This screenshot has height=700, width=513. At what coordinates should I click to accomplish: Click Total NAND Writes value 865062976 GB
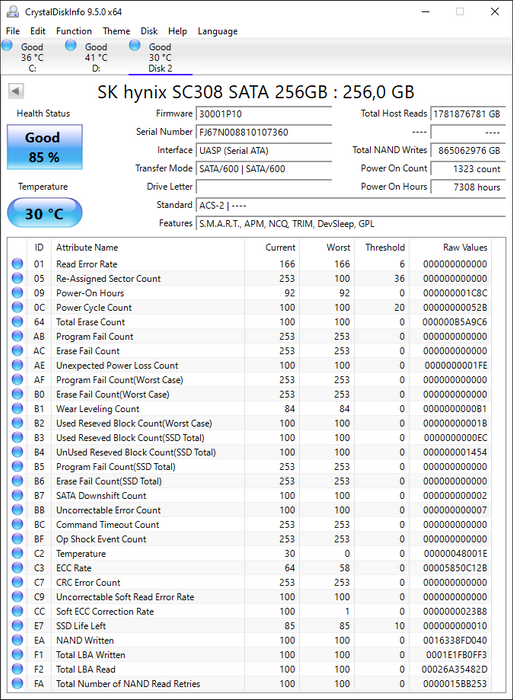pos(468,150)
